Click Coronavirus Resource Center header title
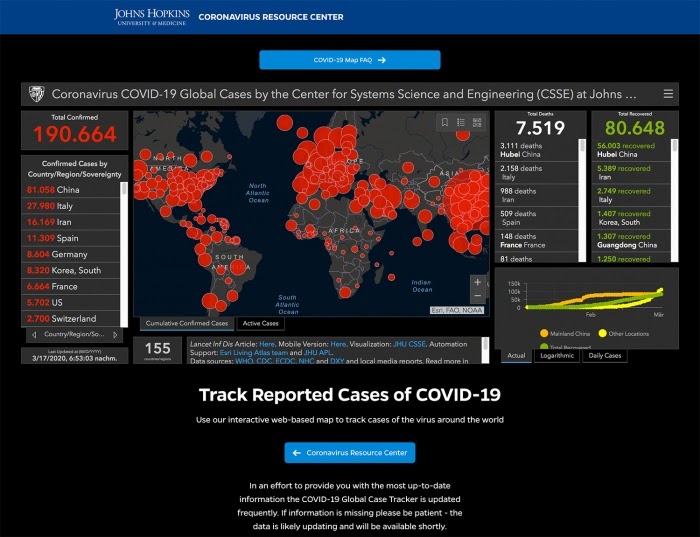Screen dimensions: 700x537 pyautogui.click(x=271, y=17)
